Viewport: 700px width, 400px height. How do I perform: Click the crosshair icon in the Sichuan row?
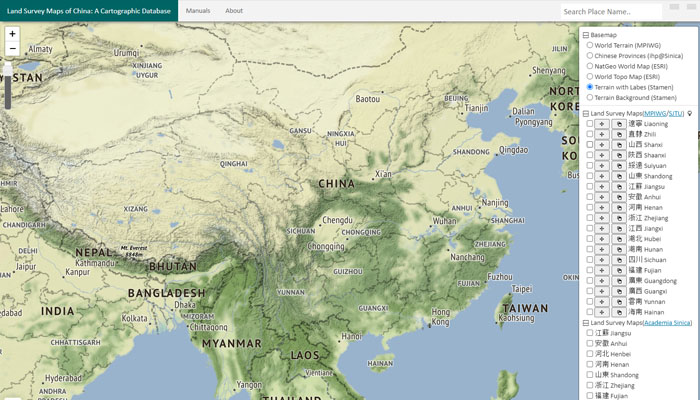point(602,260)
